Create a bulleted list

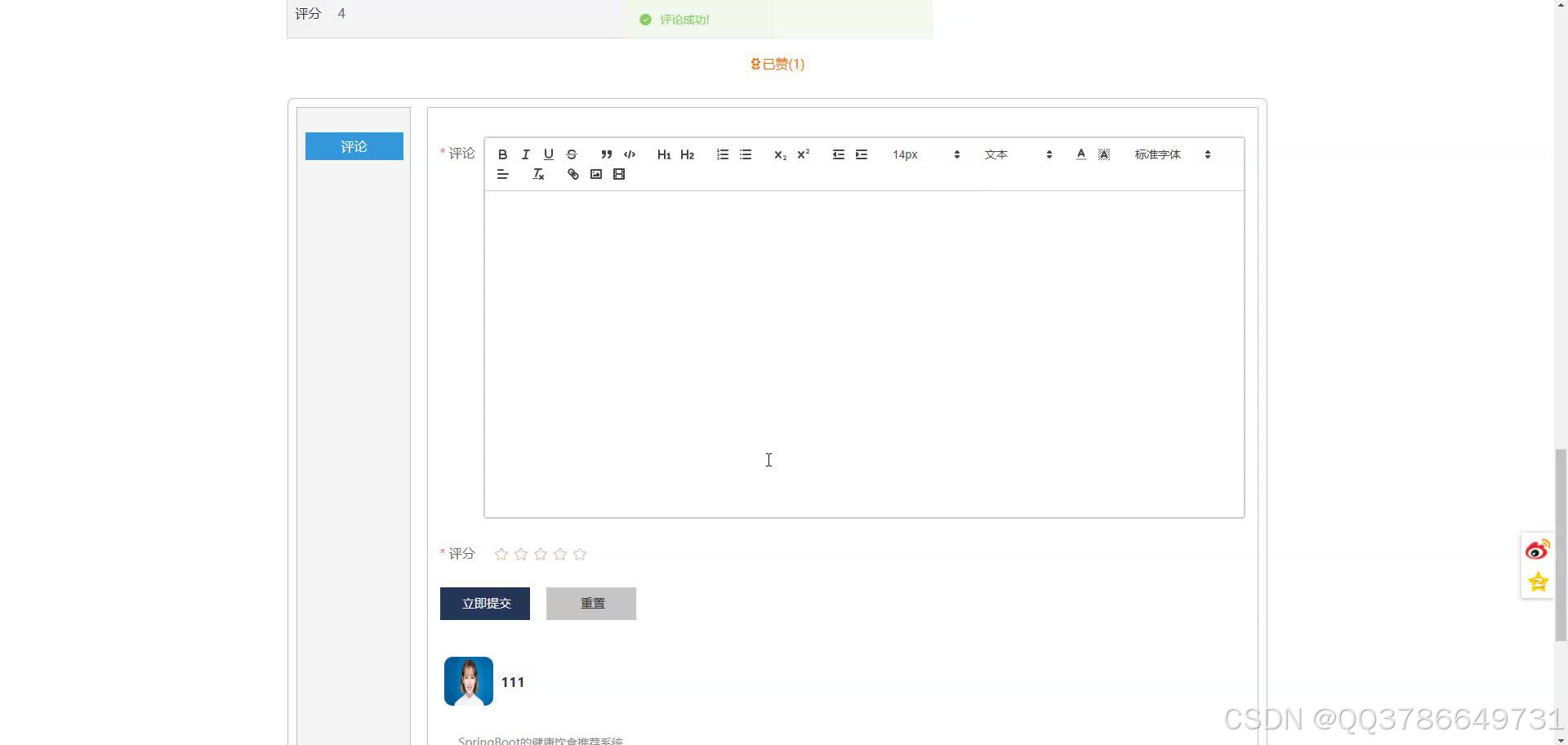(x=746, y=154)
